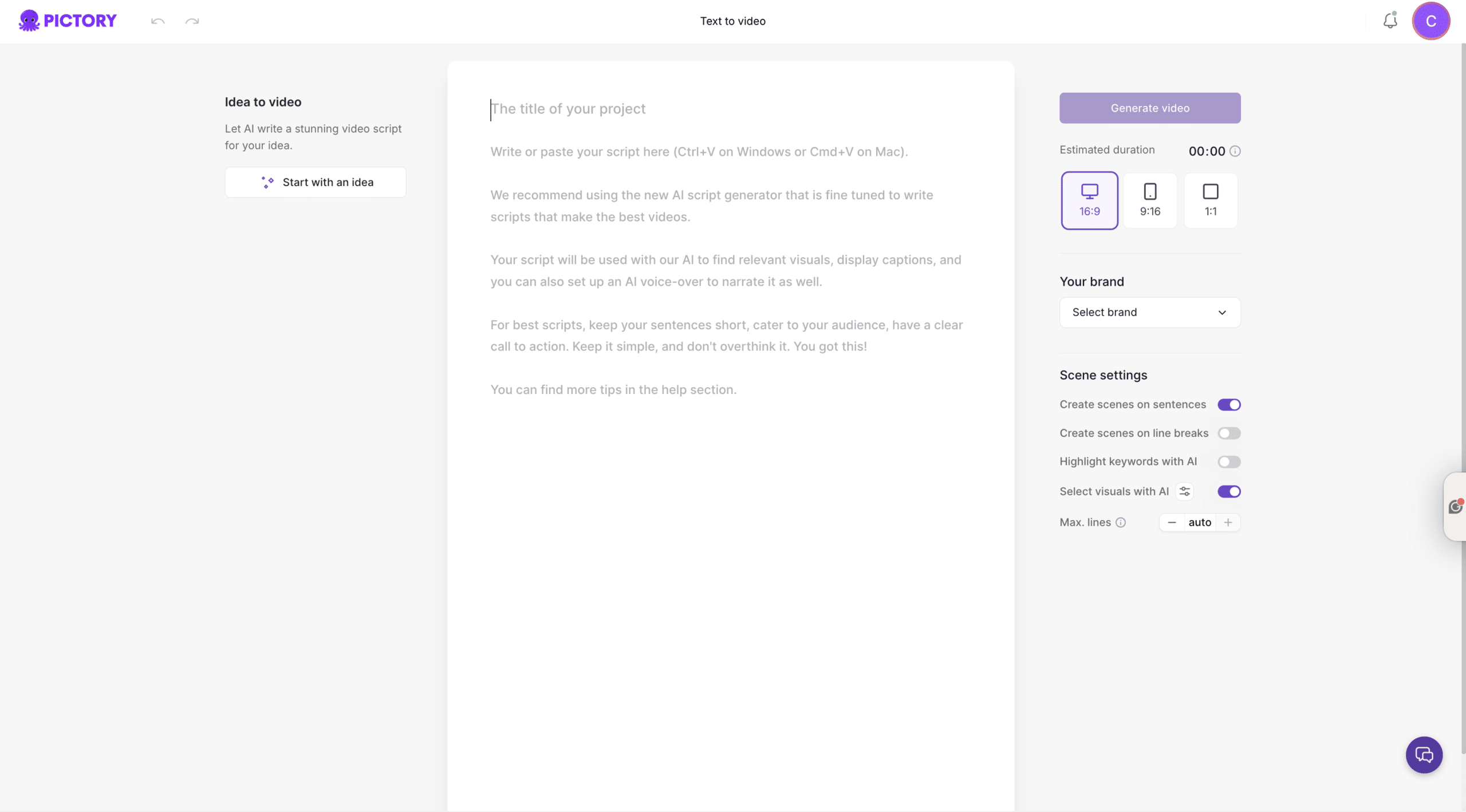Enable Highlight keywords with AI
The width and height of the screenshot is (1466, 812).
click(1229, 462)
